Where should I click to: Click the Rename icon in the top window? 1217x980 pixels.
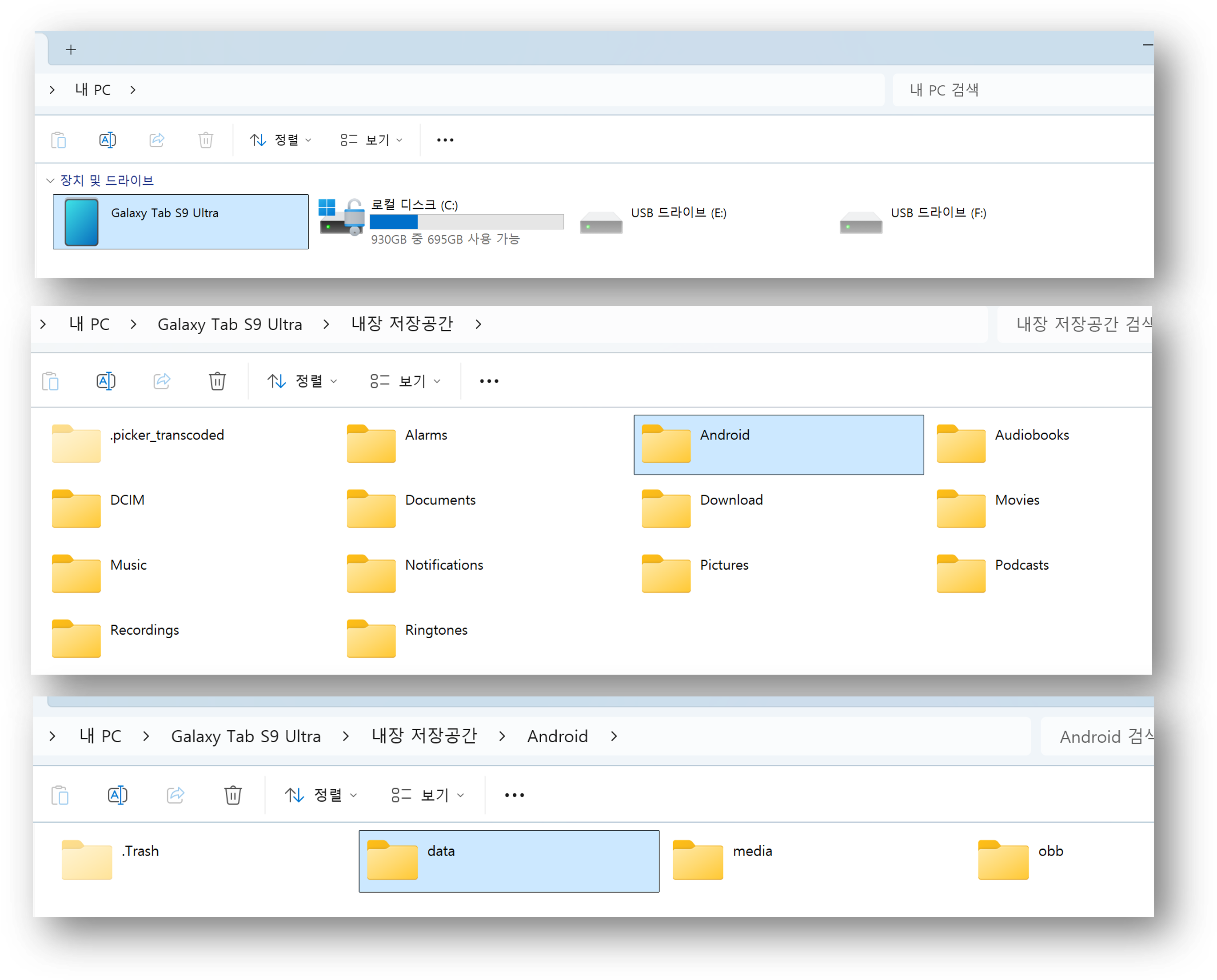click(x=107, y=140)
